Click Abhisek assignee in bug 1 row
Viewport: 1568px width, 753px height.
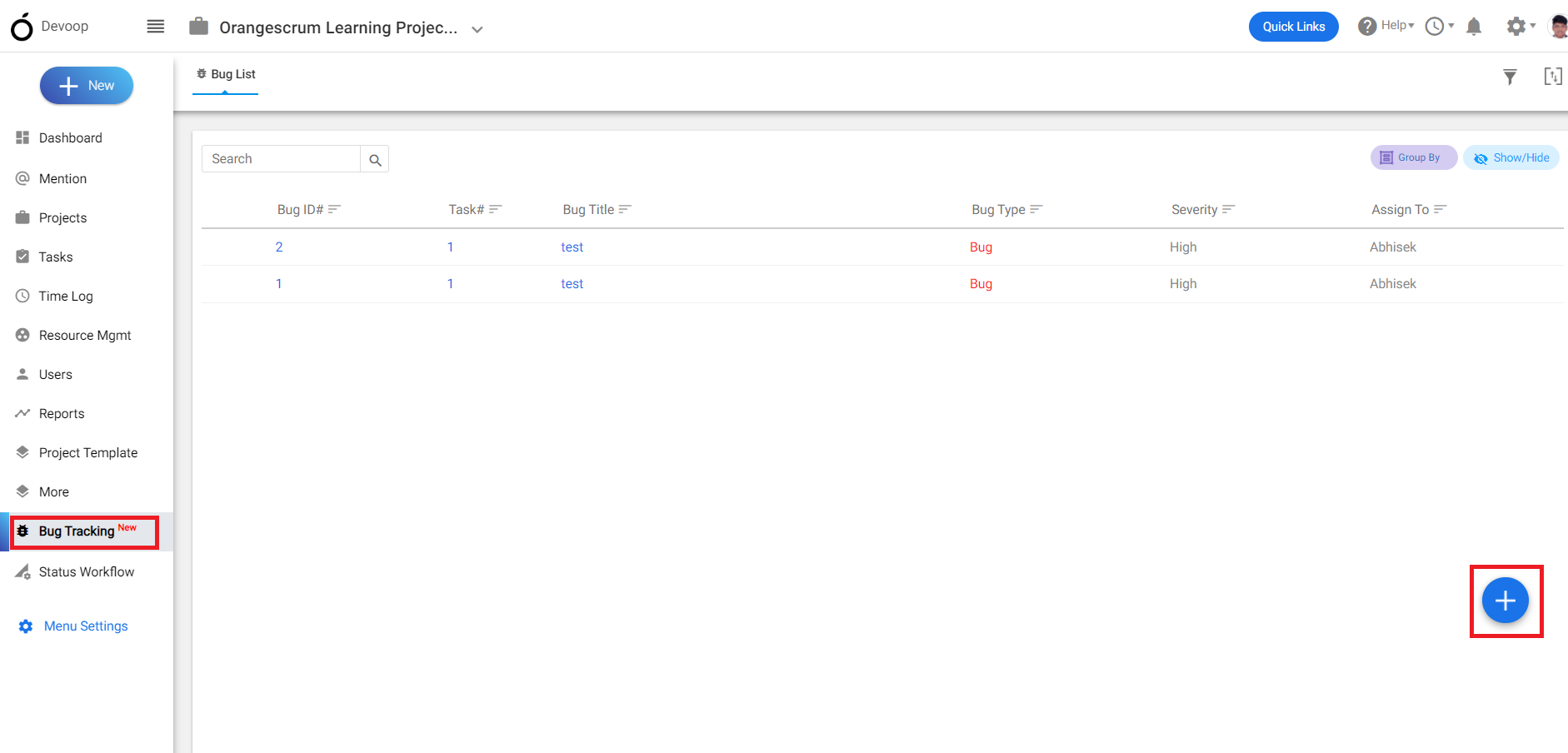1393,284
